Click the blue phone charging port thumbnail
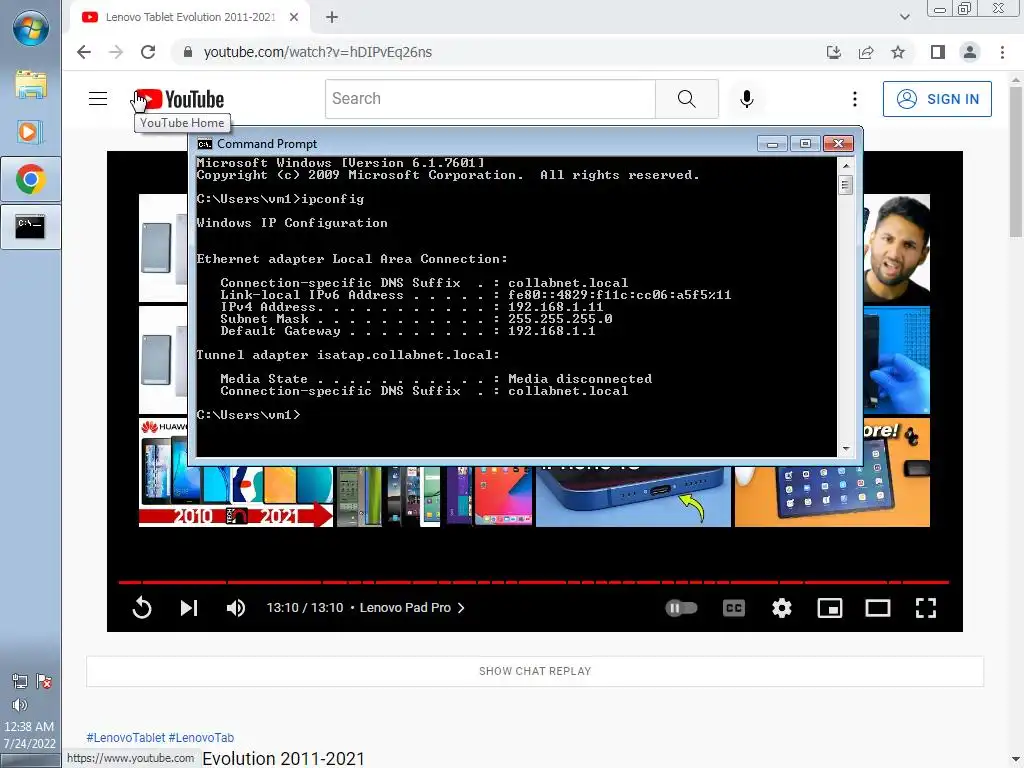 (x=633, y=496)
